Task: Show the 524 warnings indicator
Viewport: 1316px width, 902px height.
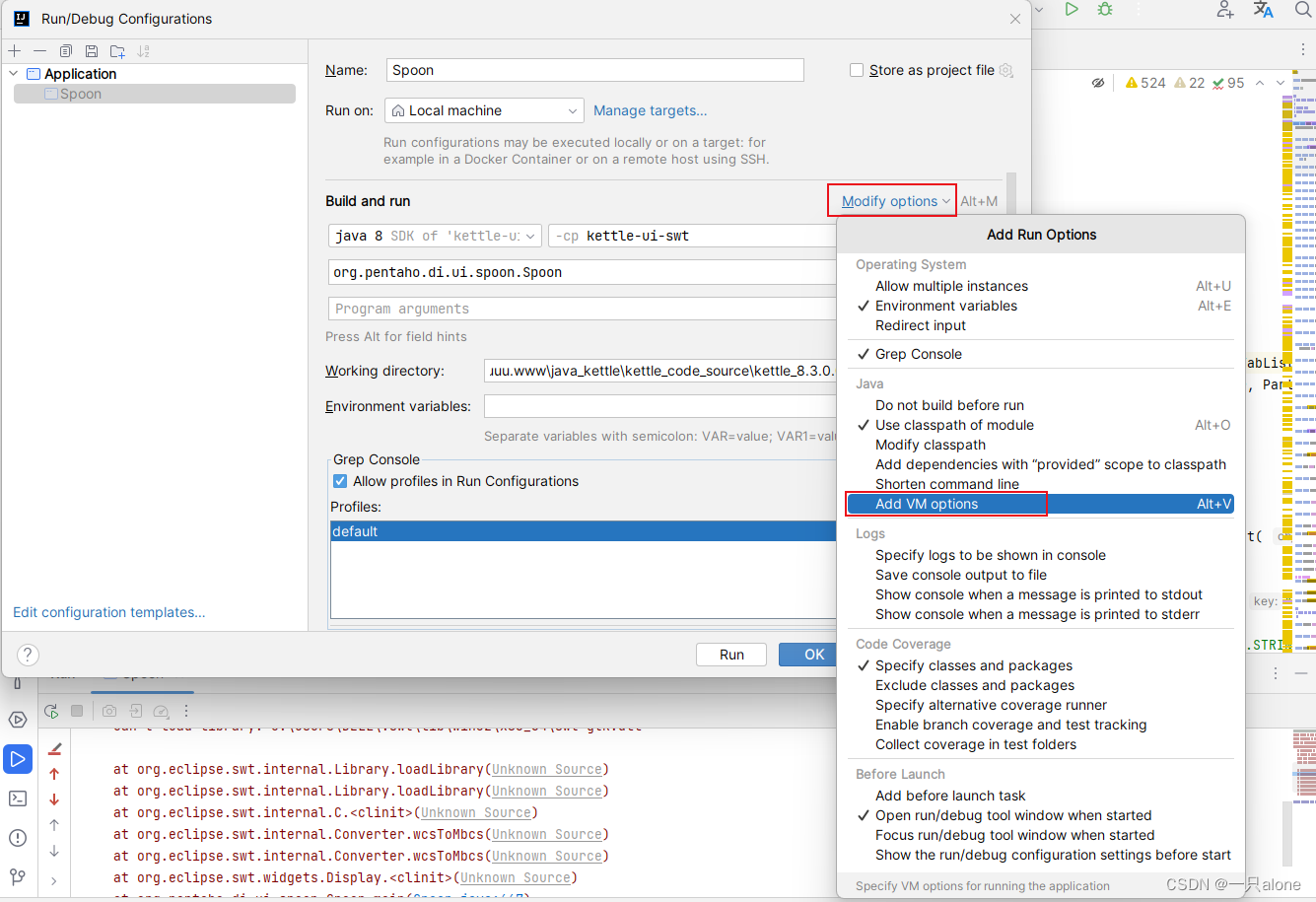Action: [1145, 83]
